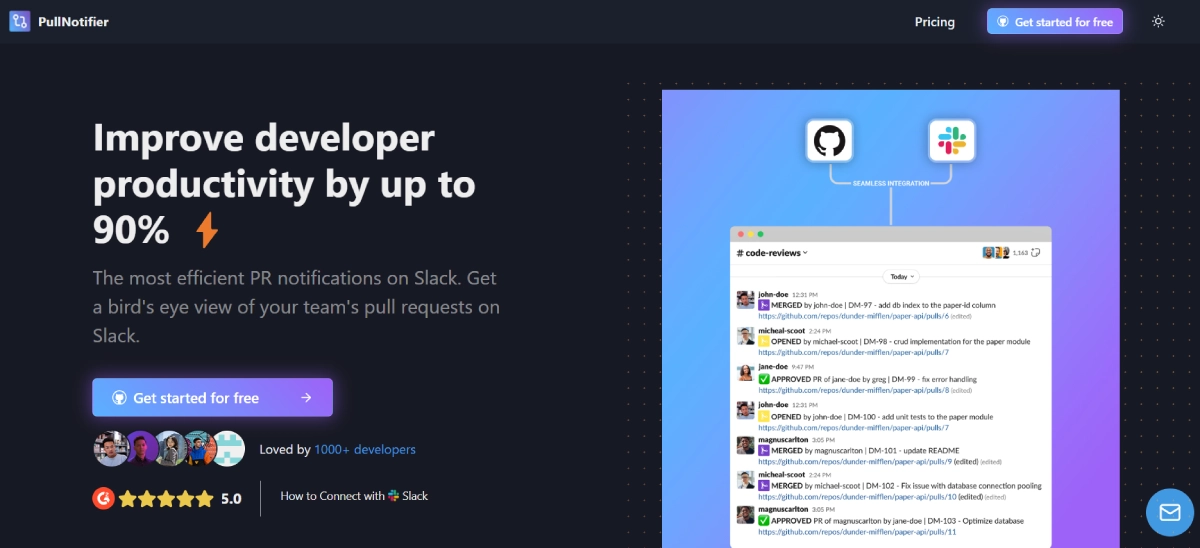Click the lightning bolt icon beside 90%
This screenshot has height=548, width=1200.
click(x=206, y=230)
